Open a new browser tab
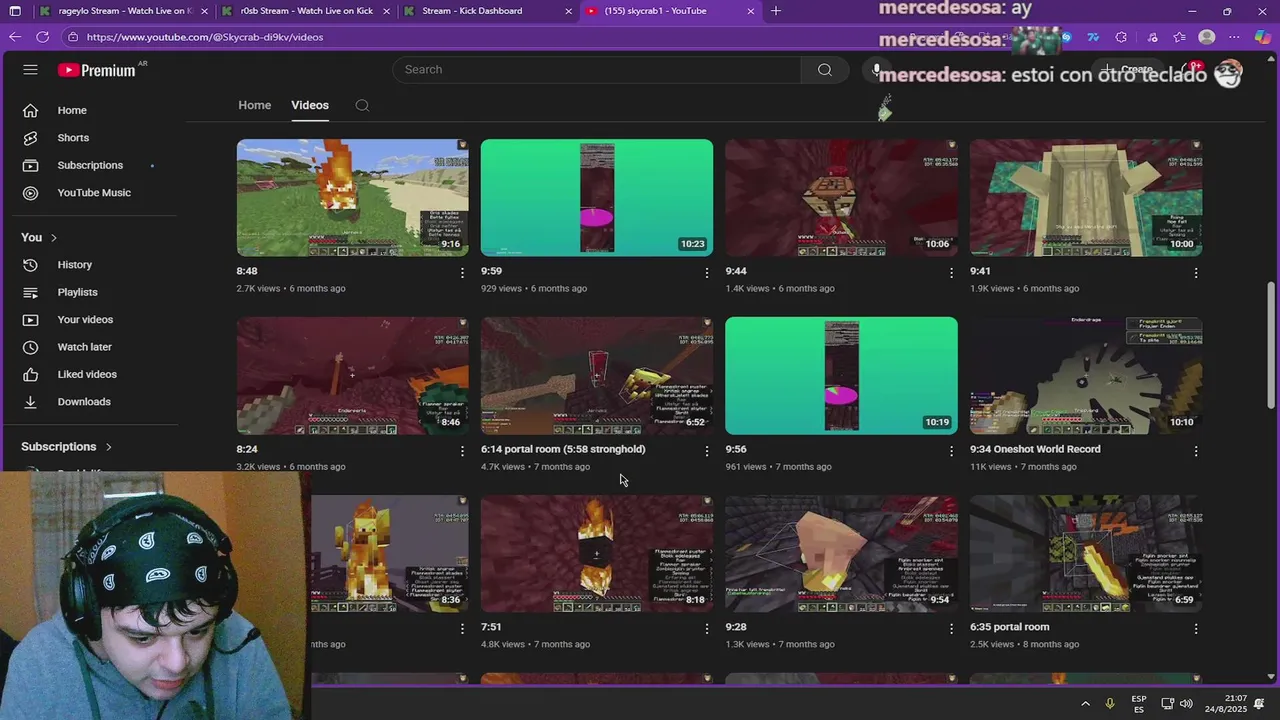 coord(776,11)
